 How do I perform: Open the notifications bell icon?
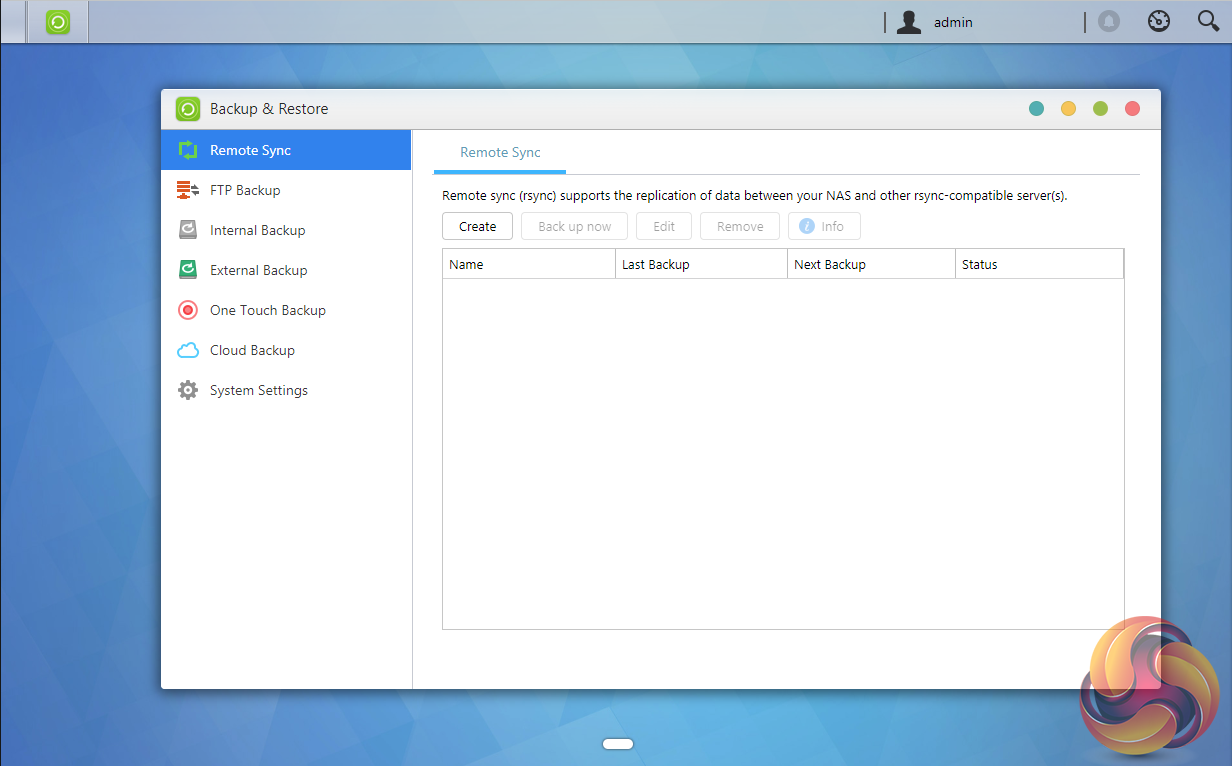point(1109,21)
